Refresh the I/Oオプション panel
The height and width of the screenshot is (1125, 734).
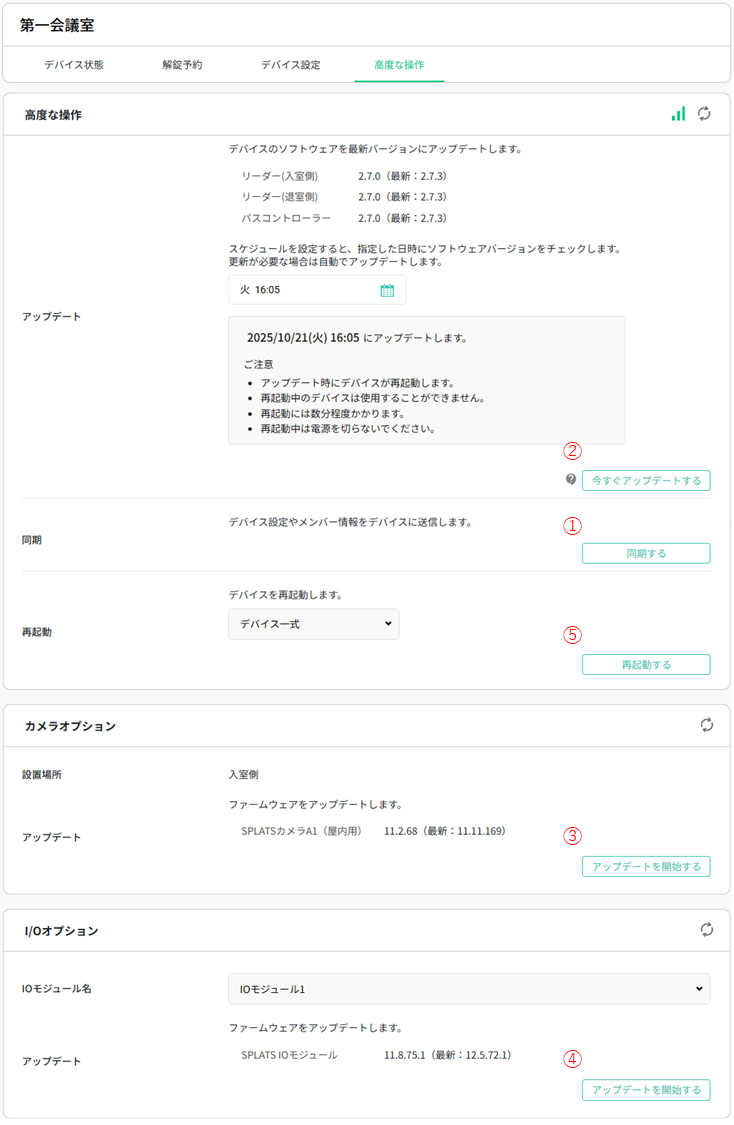[706, 930]
